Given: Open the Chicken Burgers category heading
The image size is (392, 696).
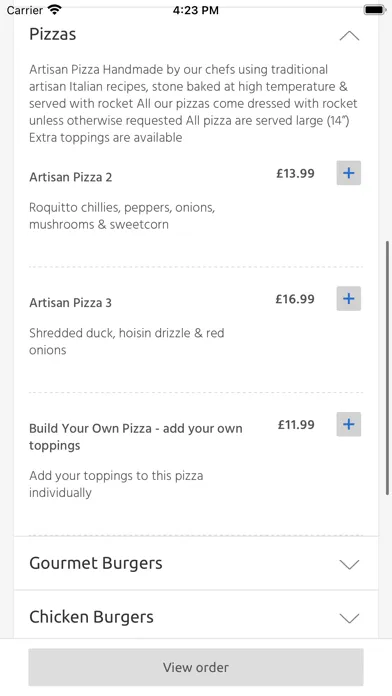Looking at the screenshot, I should pos(91,617).
